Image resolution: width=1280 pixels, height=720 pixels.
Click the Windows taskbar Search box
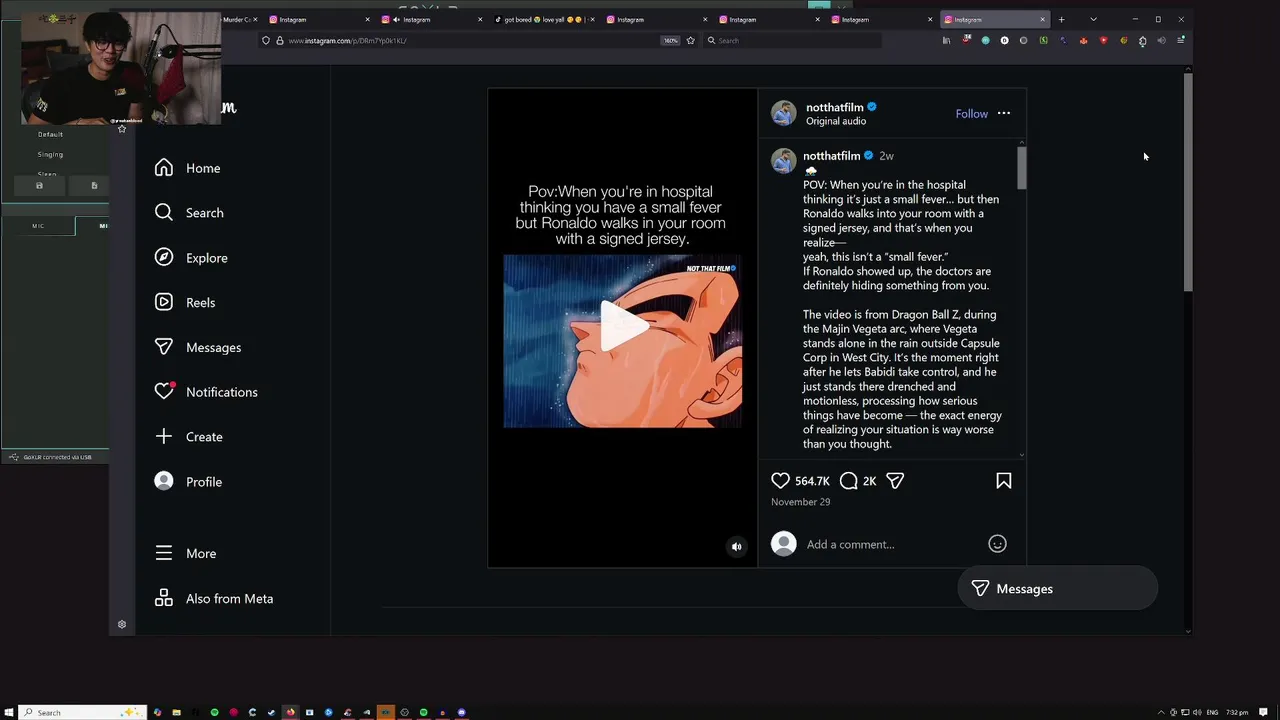[x=84, y=712]
